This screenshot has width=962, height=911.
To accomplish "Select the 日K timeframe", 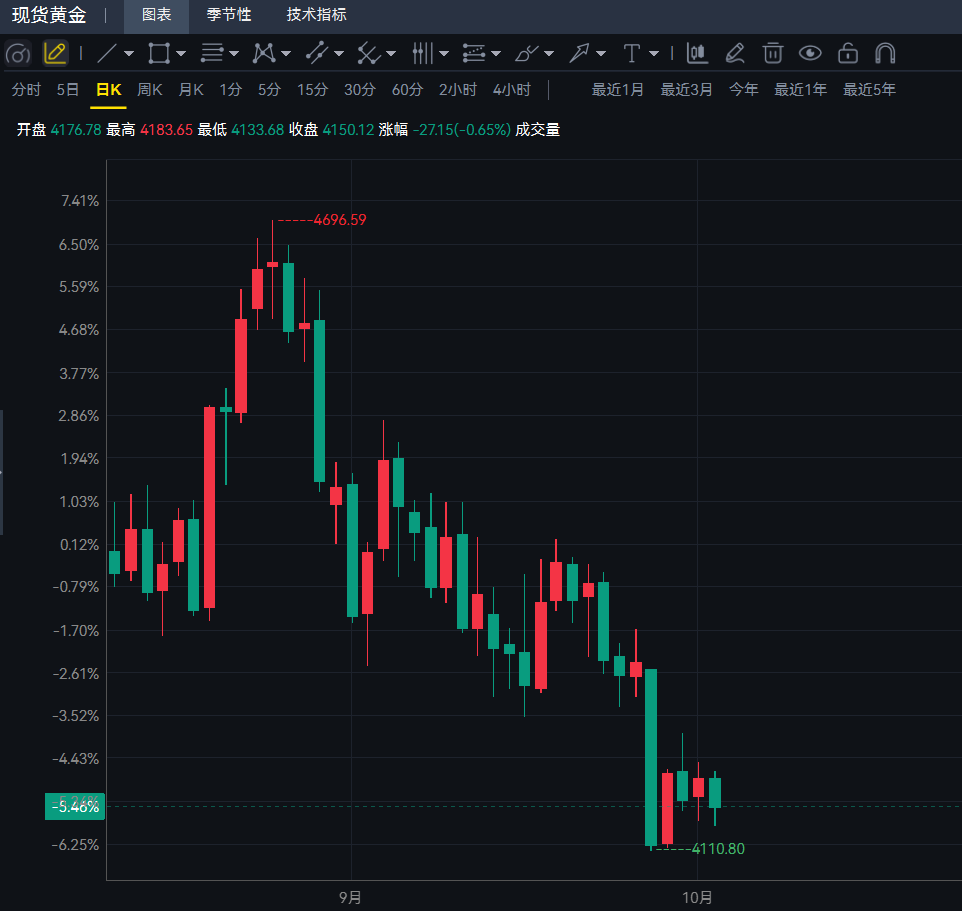I will [109, 90].
